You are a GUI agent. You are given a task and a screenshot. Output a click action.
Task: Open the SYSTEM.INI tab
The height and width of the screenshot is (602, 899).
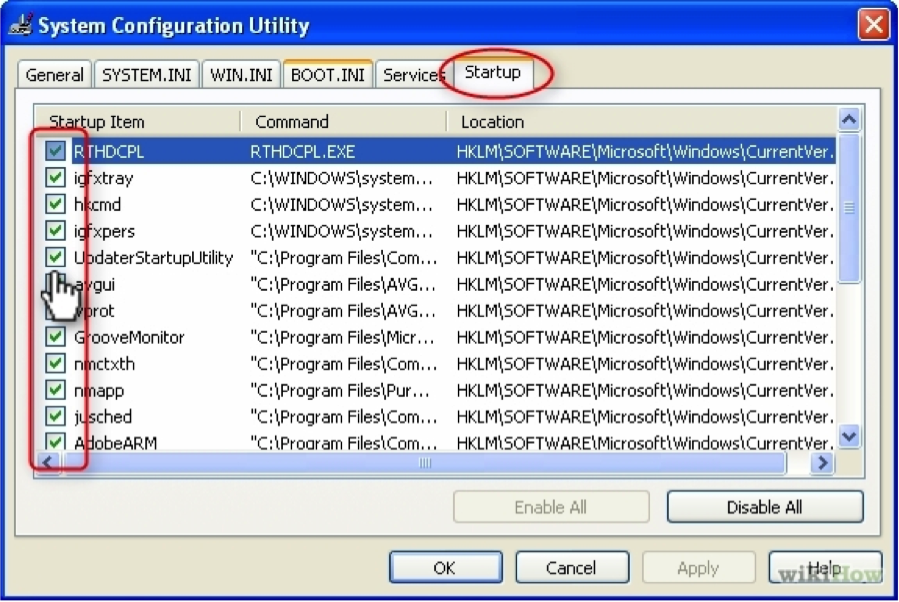(147, 75)
